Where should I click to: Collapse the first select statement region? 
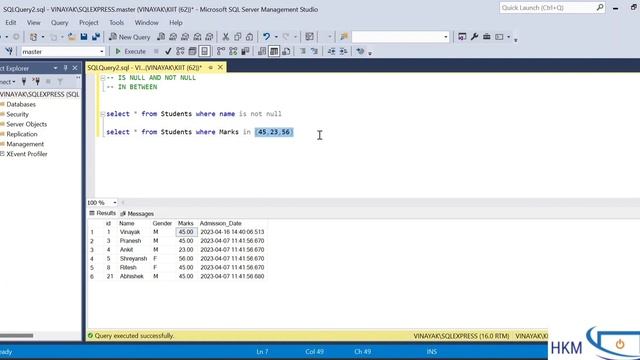click(x=103, y=114)
